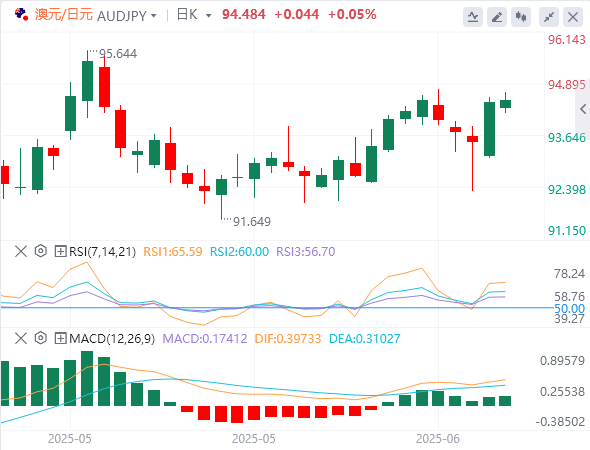Expand the AUDJPY symbol dropdown
Screen dimensions: 590x450
(154, 16)
